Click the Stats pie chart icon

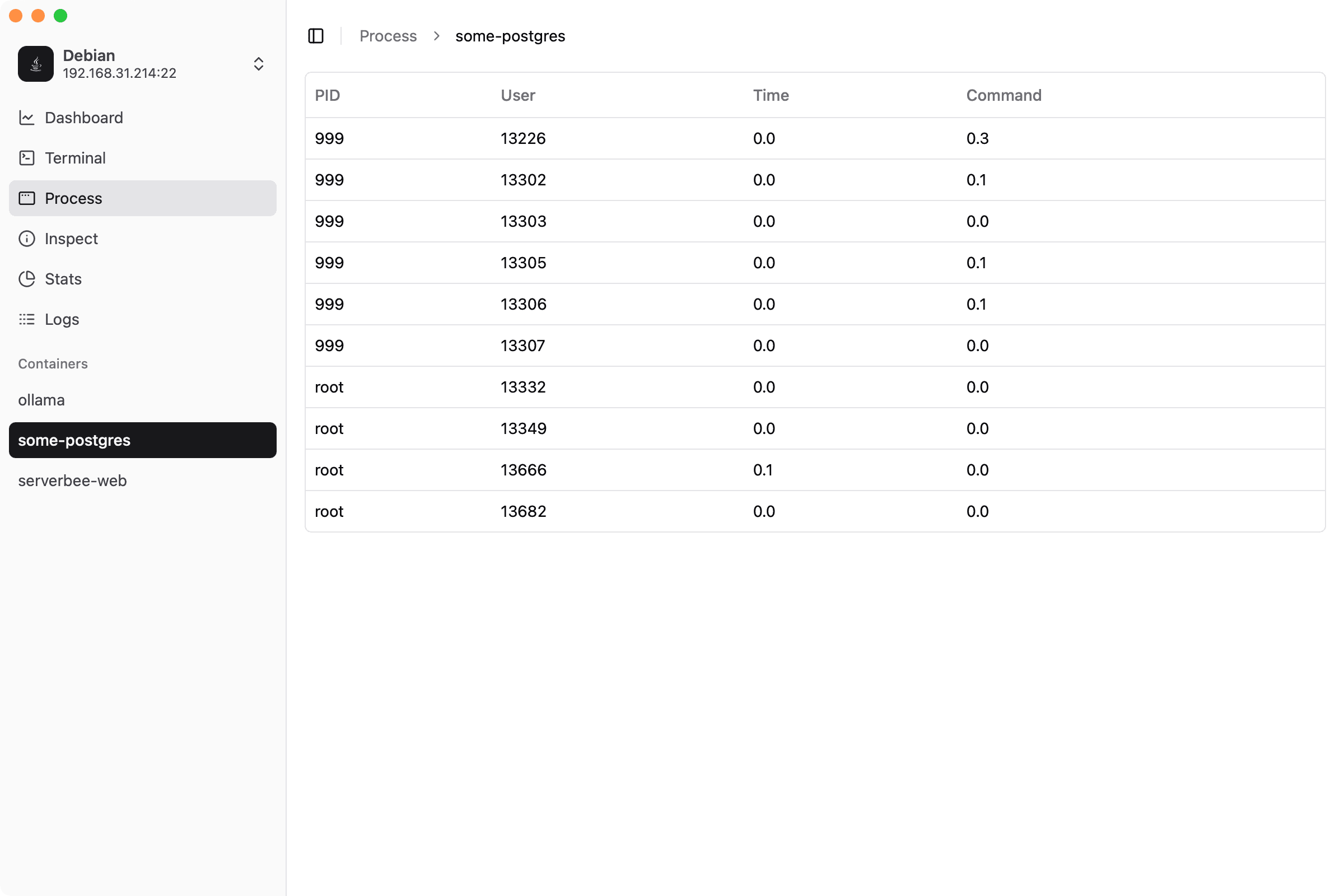[27, 279]
